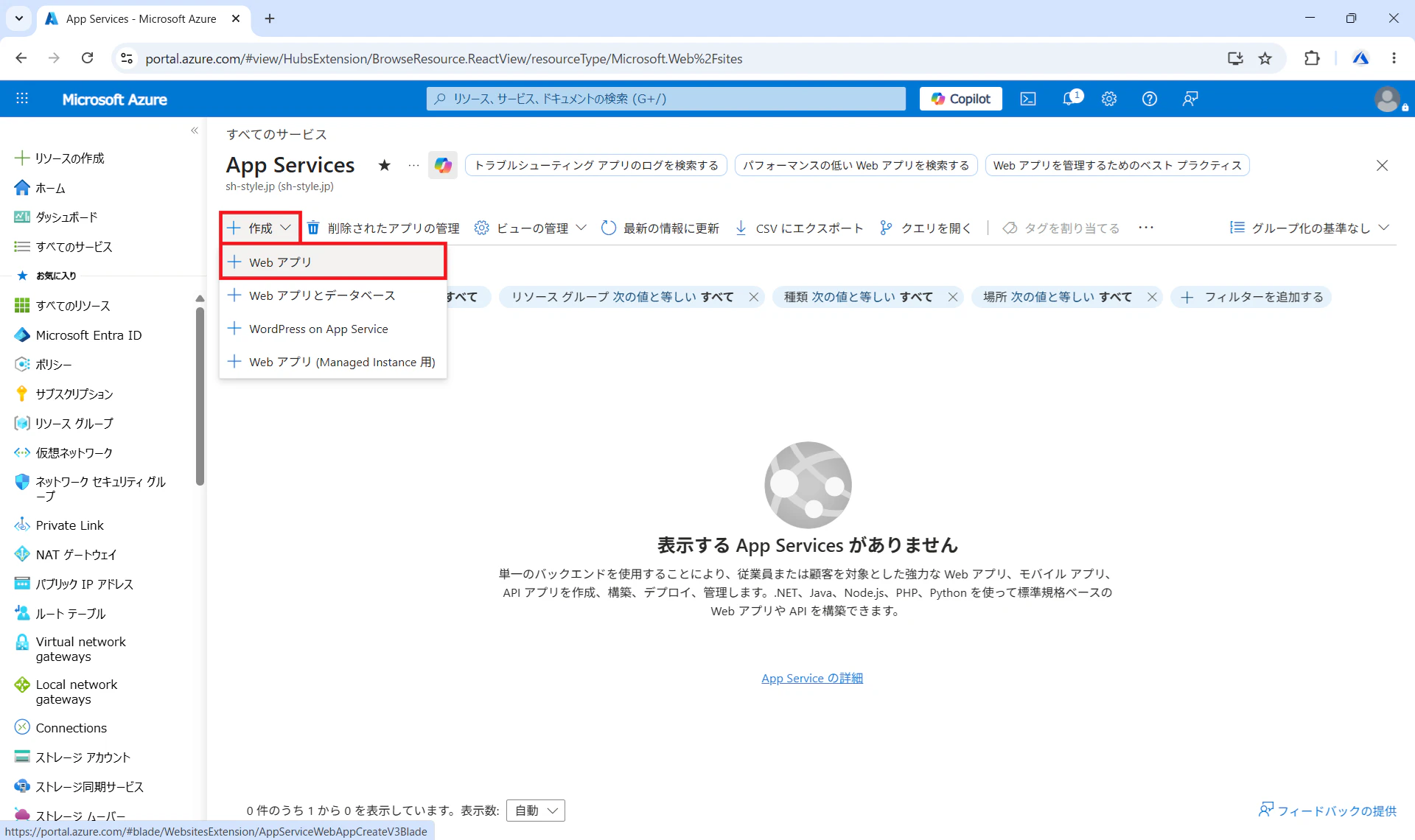1415x840 pixels.
Task: Click the sidebar vertical scrollbar thumb
Action: coord(200,396)
